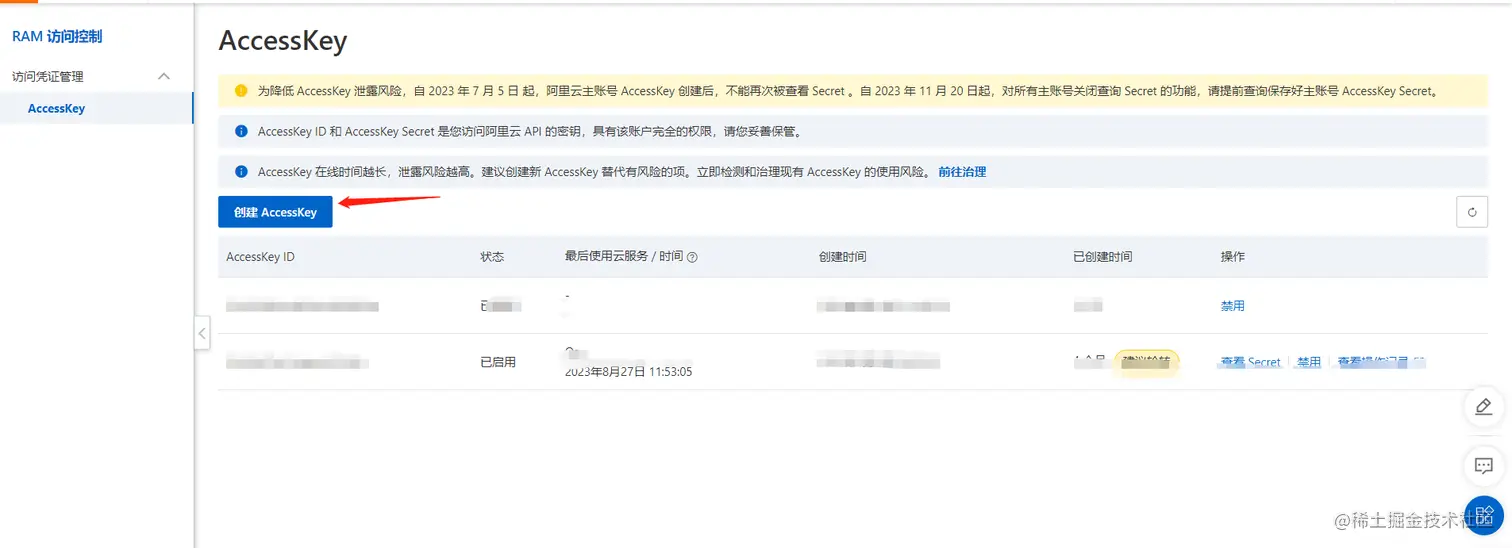Click info icon beside AccessKey 在线时间越长 notice
Image resolution: width=1512 pixels, height=548 pixels.
[241, 172]
